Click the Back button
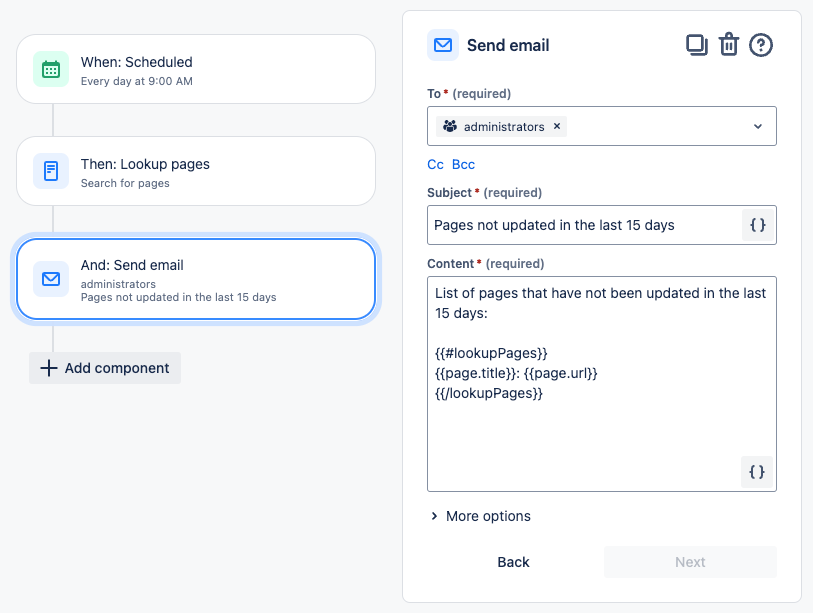 (513, 561)
